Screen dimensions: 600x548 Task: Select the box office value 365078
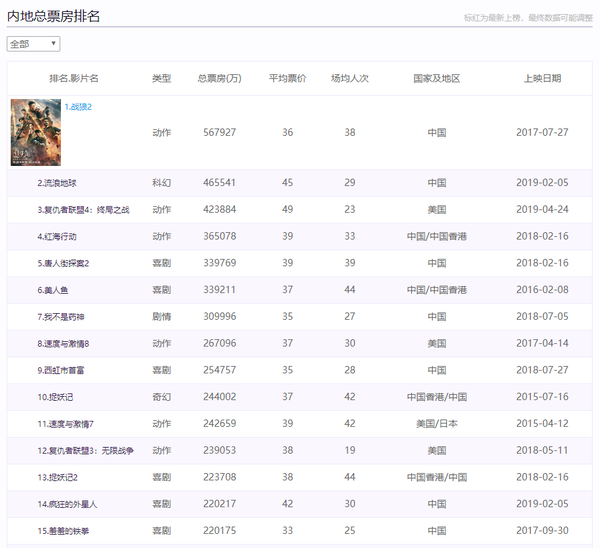tap(220, 236)
